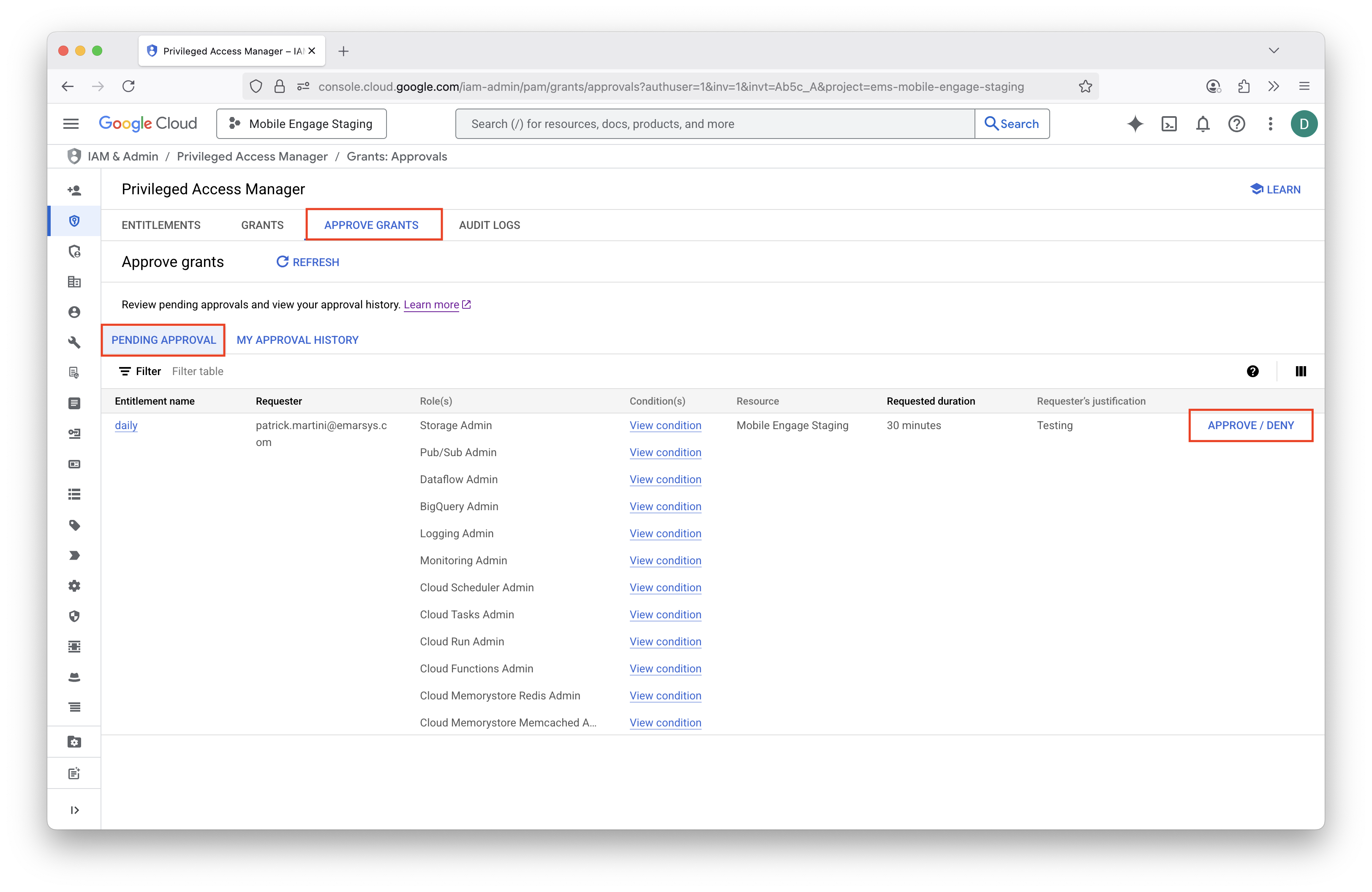Expand browser tab list chevron

pos(1274,51)
